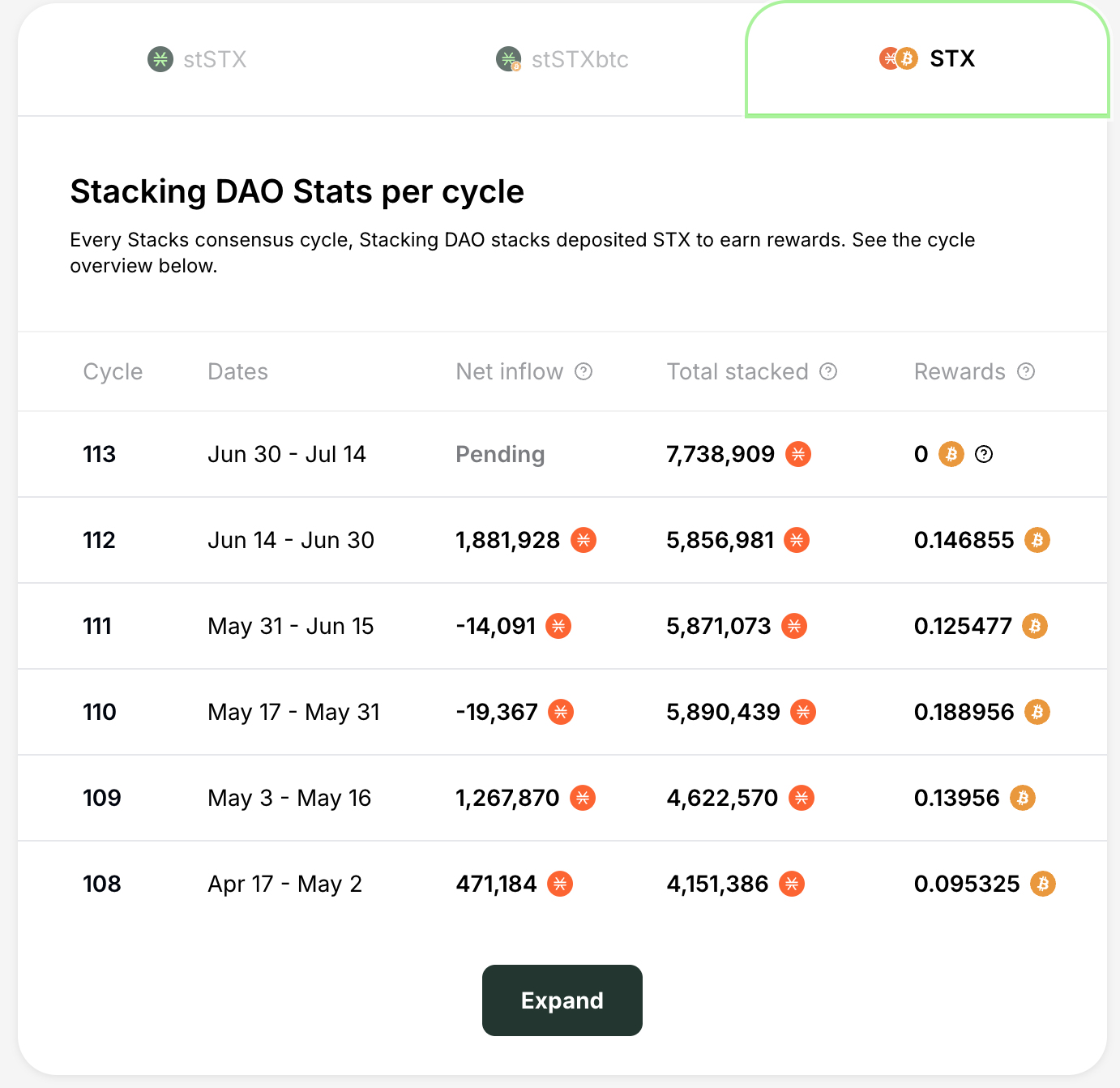Open the Total stacked help icon

[828, 371]
